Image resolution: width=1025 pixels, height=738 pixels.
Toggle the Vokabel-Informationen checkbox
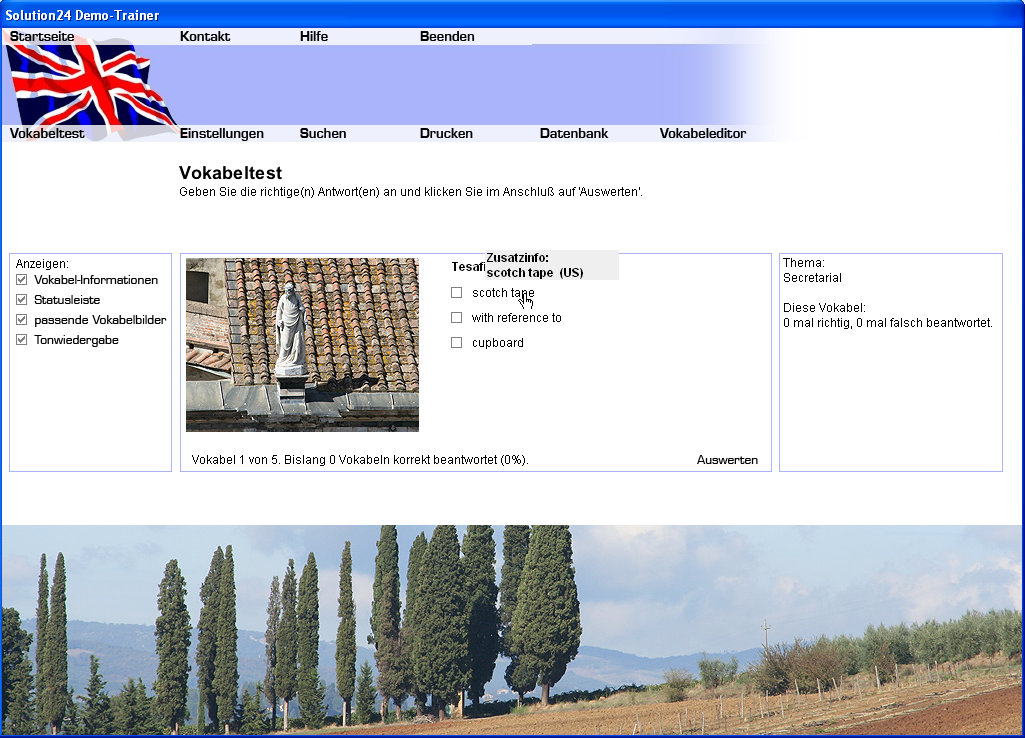[x=22, y=280]
